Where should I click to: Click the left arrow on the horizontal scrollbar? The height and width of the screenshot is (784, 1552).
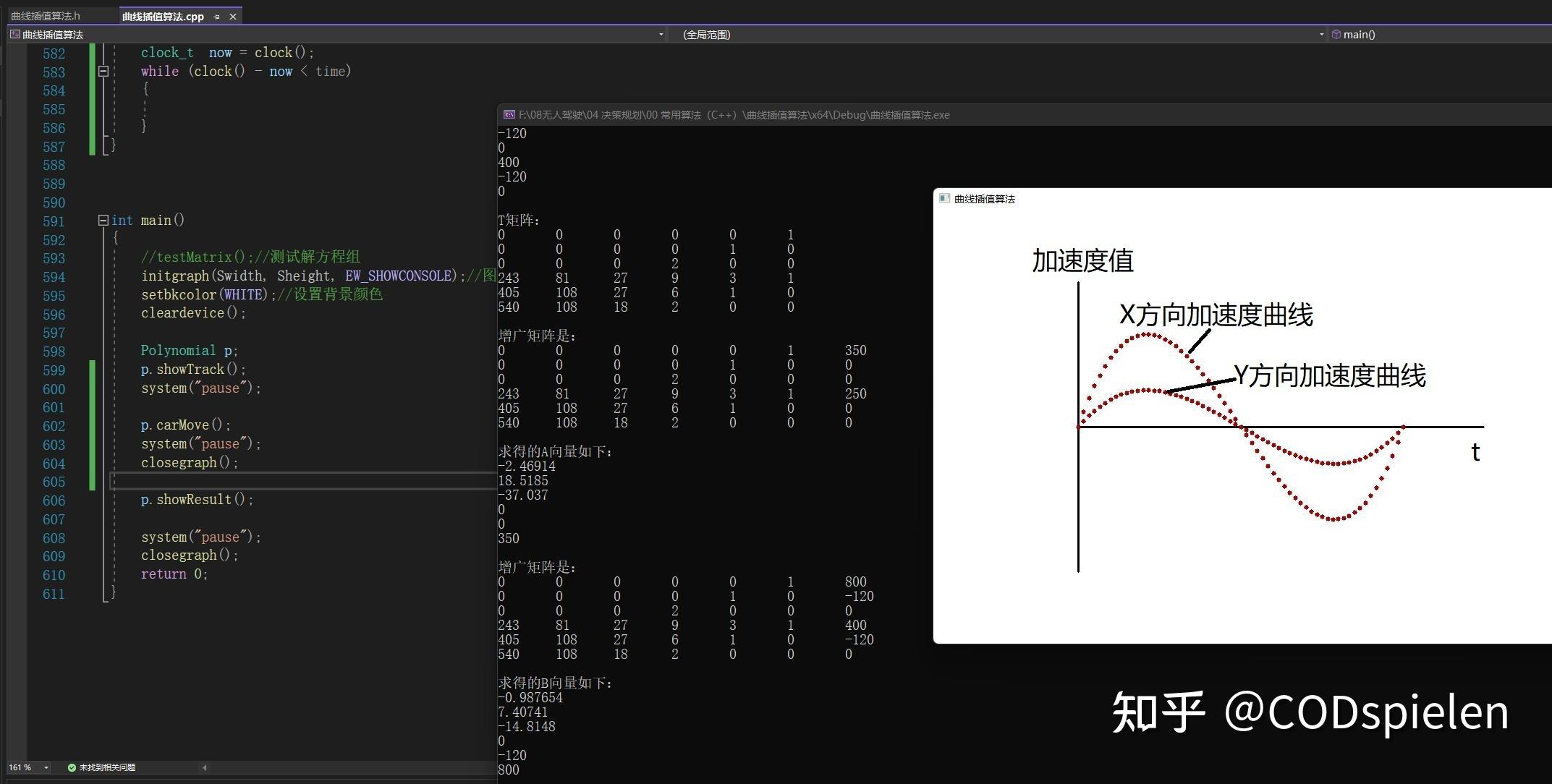(x=205, y=768)
